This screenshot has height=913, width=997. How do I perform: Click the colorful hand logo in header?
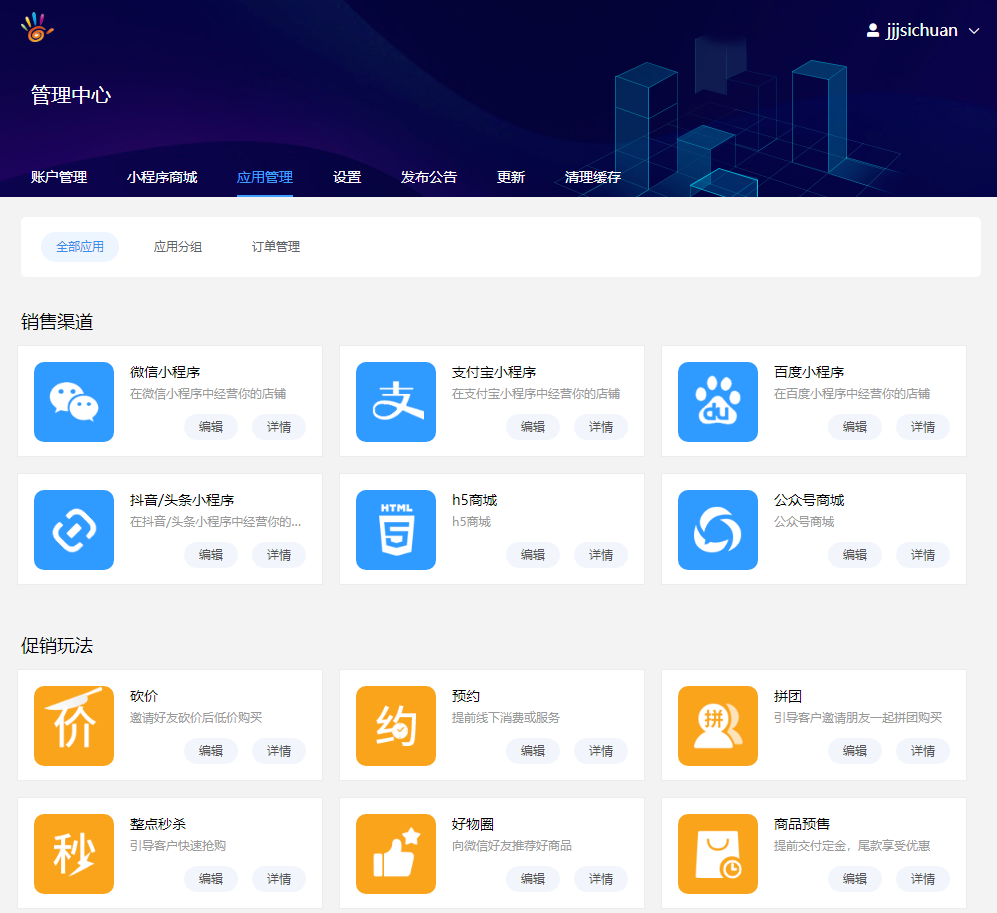(36, 28)
